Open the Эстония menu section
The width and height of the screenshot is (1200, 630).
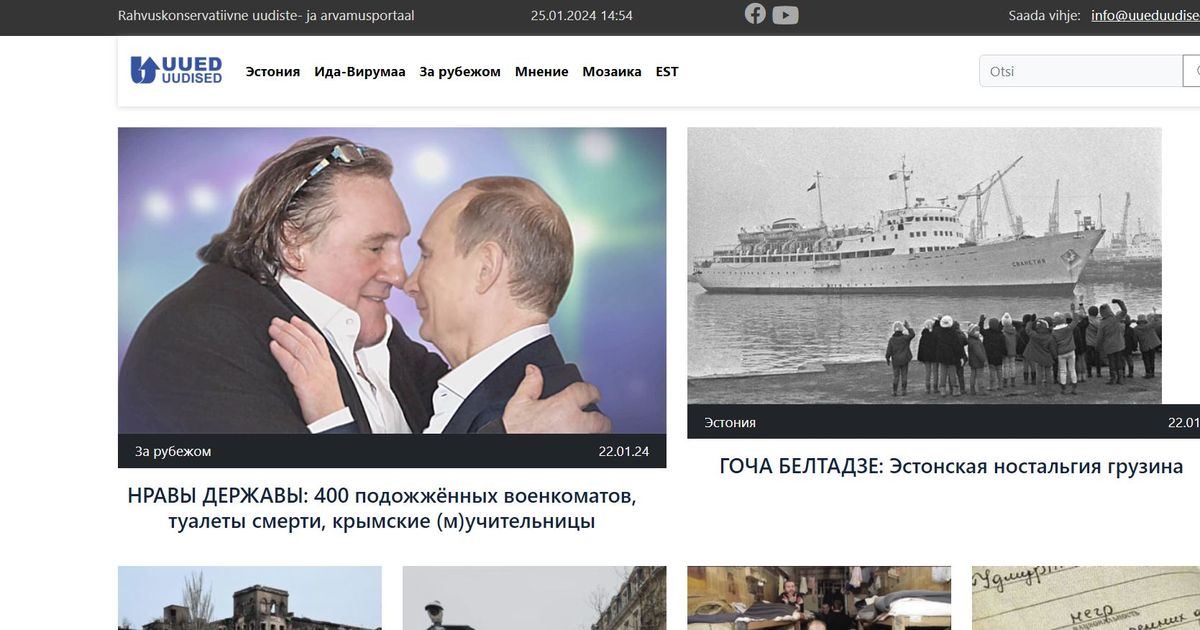click(x=273, y=72)
